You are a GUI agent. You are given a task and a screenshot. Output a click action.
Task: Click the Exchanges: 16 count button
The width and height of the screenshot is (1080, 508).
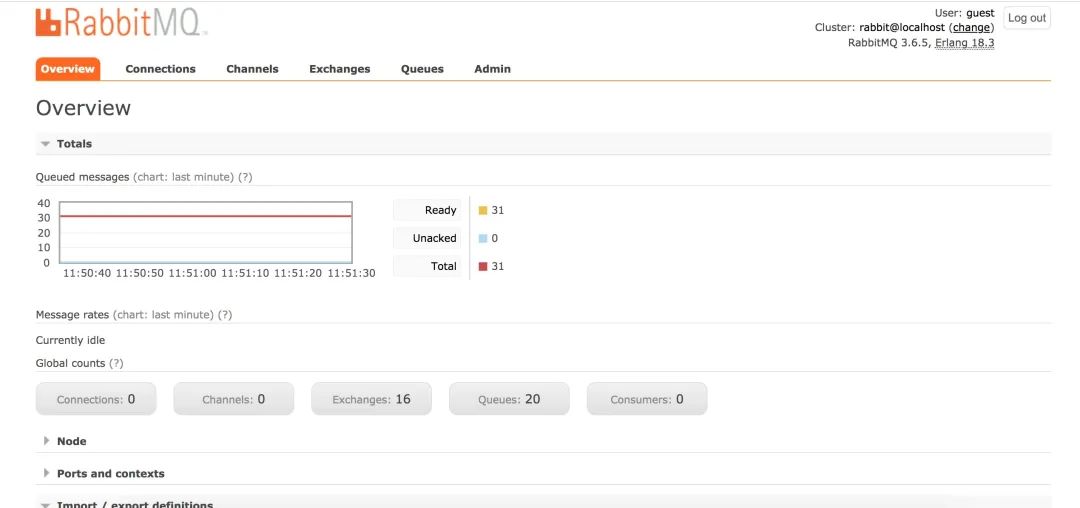[372, 399]
